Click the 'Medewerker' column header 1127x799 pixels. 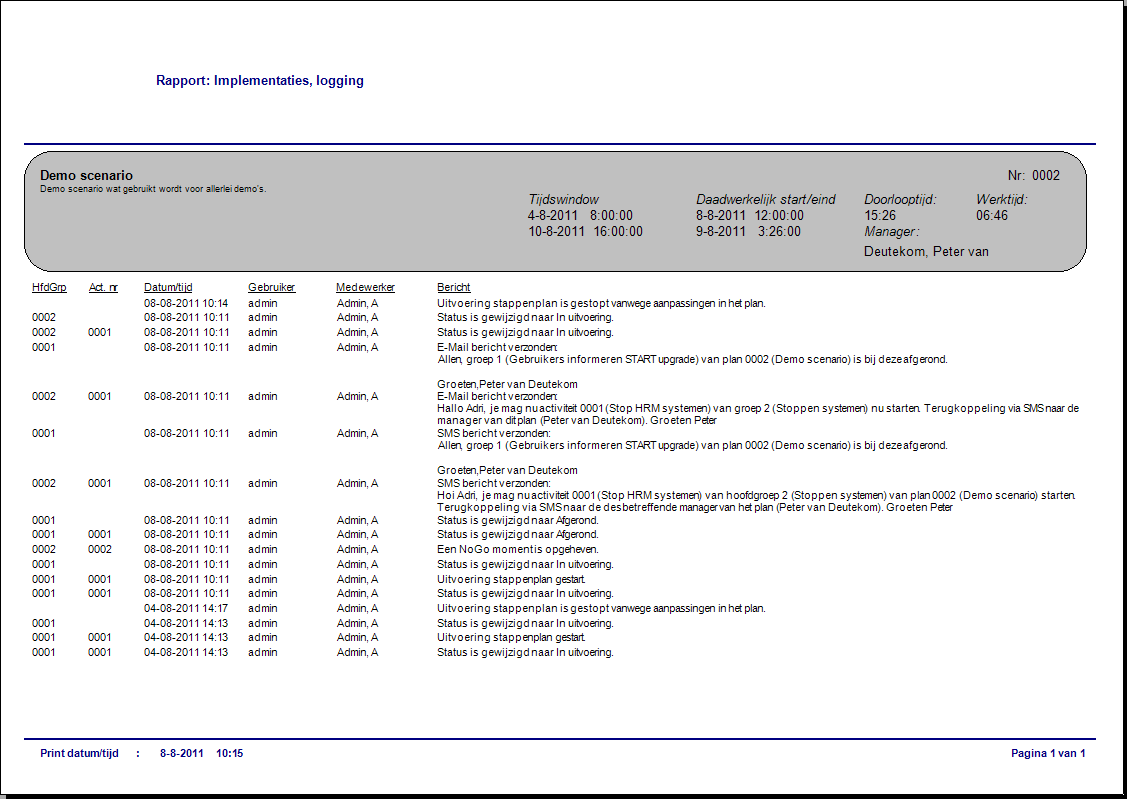[x=365, y=288]
